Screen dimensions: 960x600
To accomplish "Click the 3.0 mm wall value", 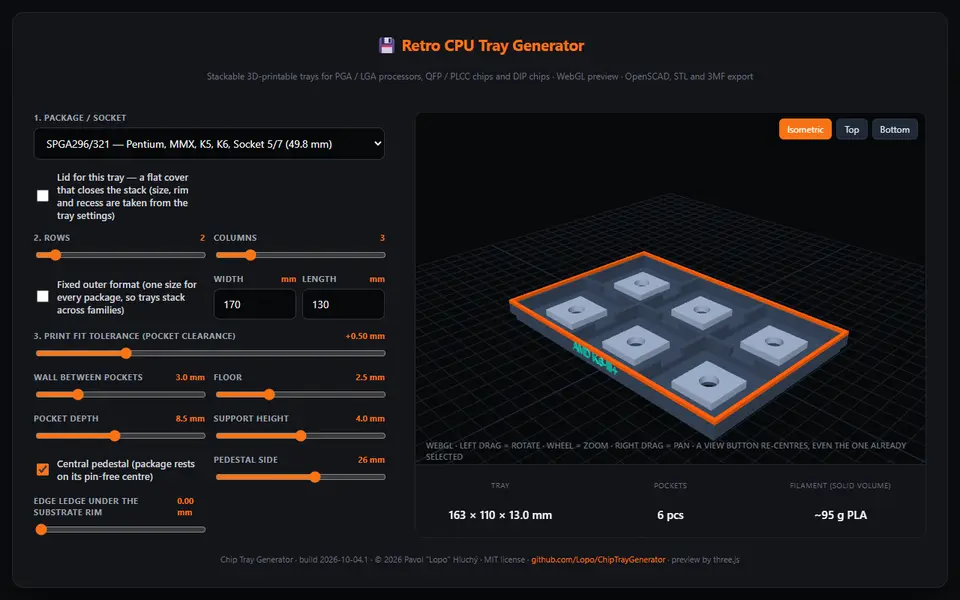I will (x=190, y=377).
